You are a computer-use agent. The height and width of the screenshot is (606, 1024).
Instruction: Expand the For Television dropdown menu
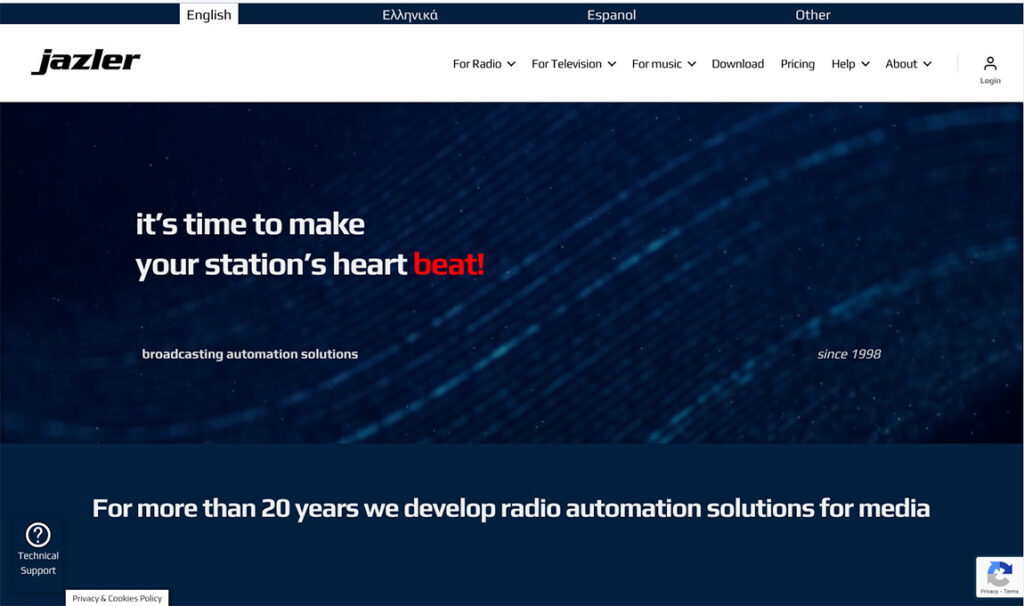573,64
